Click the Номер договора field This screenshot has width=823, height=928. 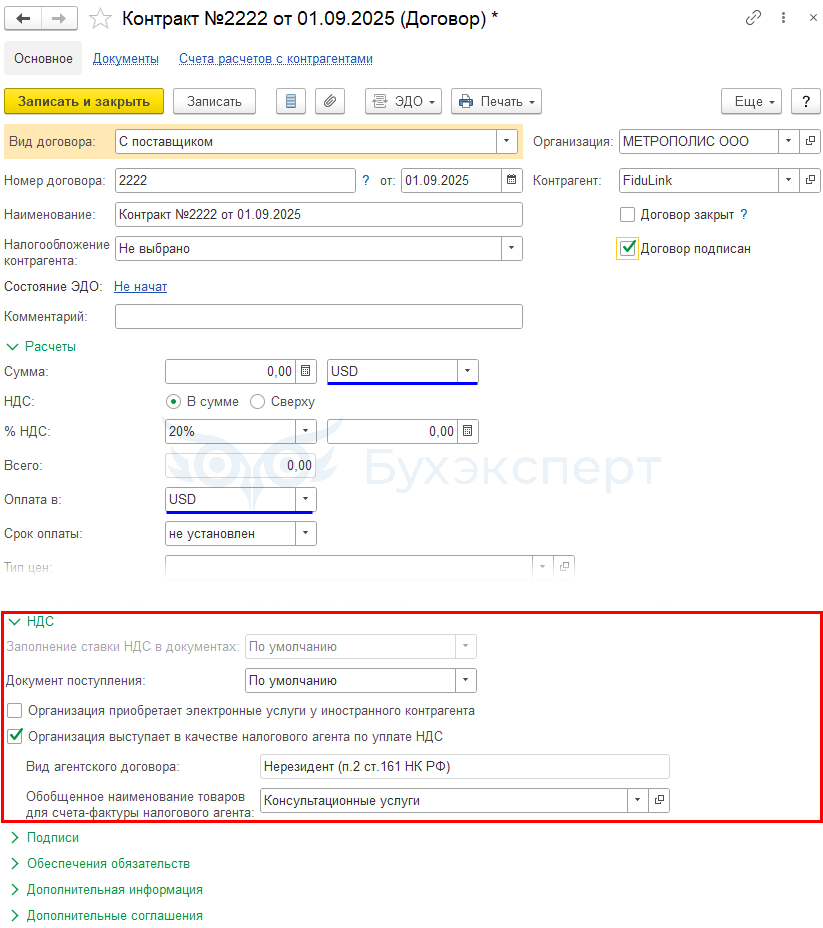pyautogui.click(x=235, y=181)
